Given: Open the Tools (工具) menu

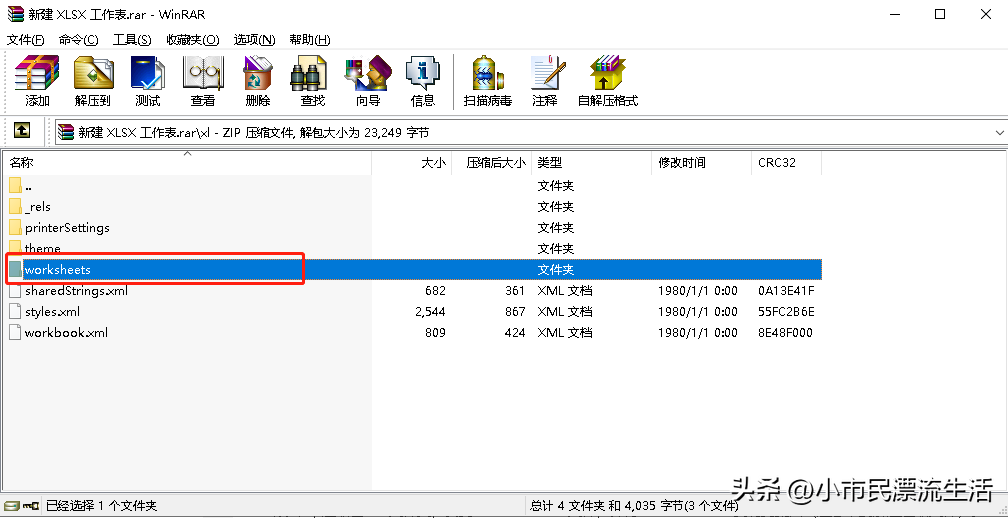Looking at the screenshot, I should (x=132, y=40).
